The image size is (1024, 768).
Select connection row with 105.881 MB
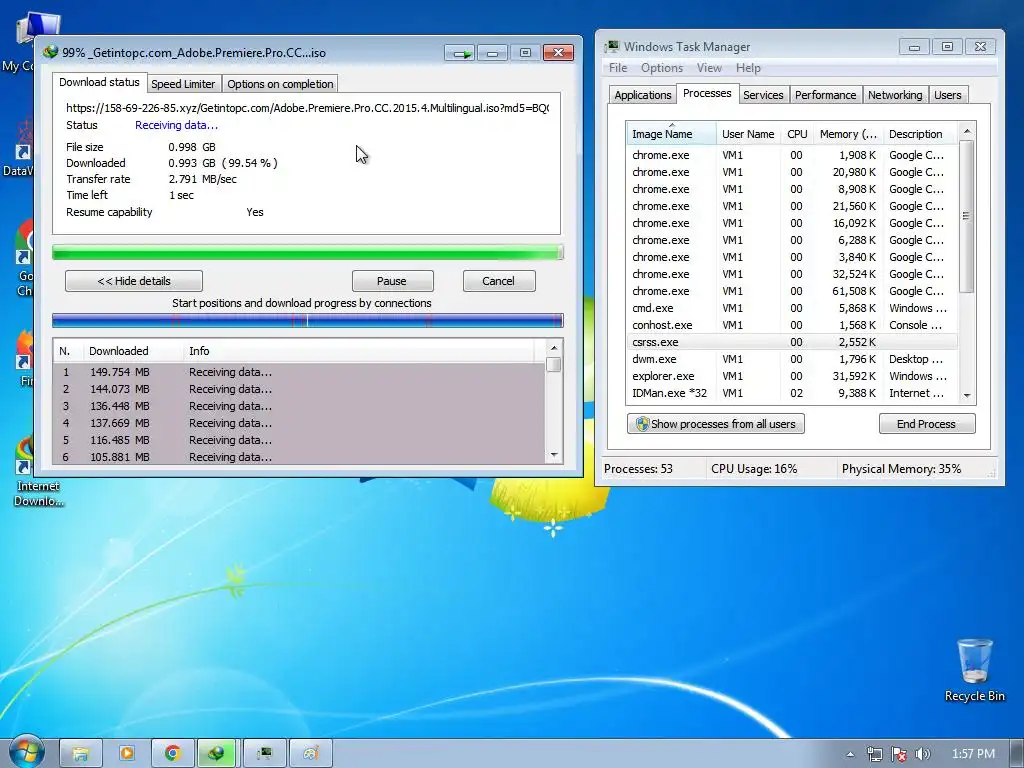pyautogui.click(x=299, y=456)
